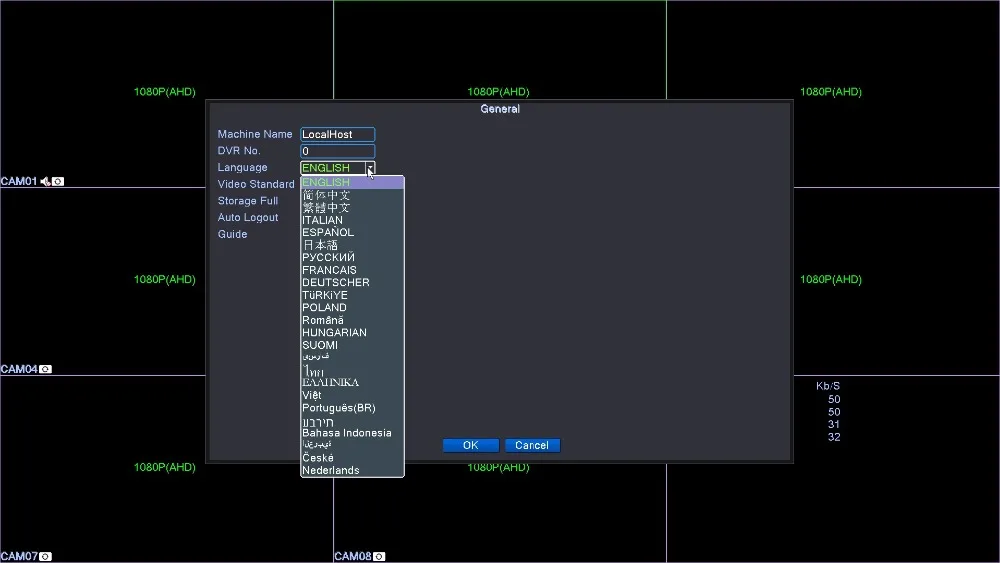The height and width of the screenshot is (563, 1000).
Task: Click the Storage Full label
Action: click(x=247, y=201)
